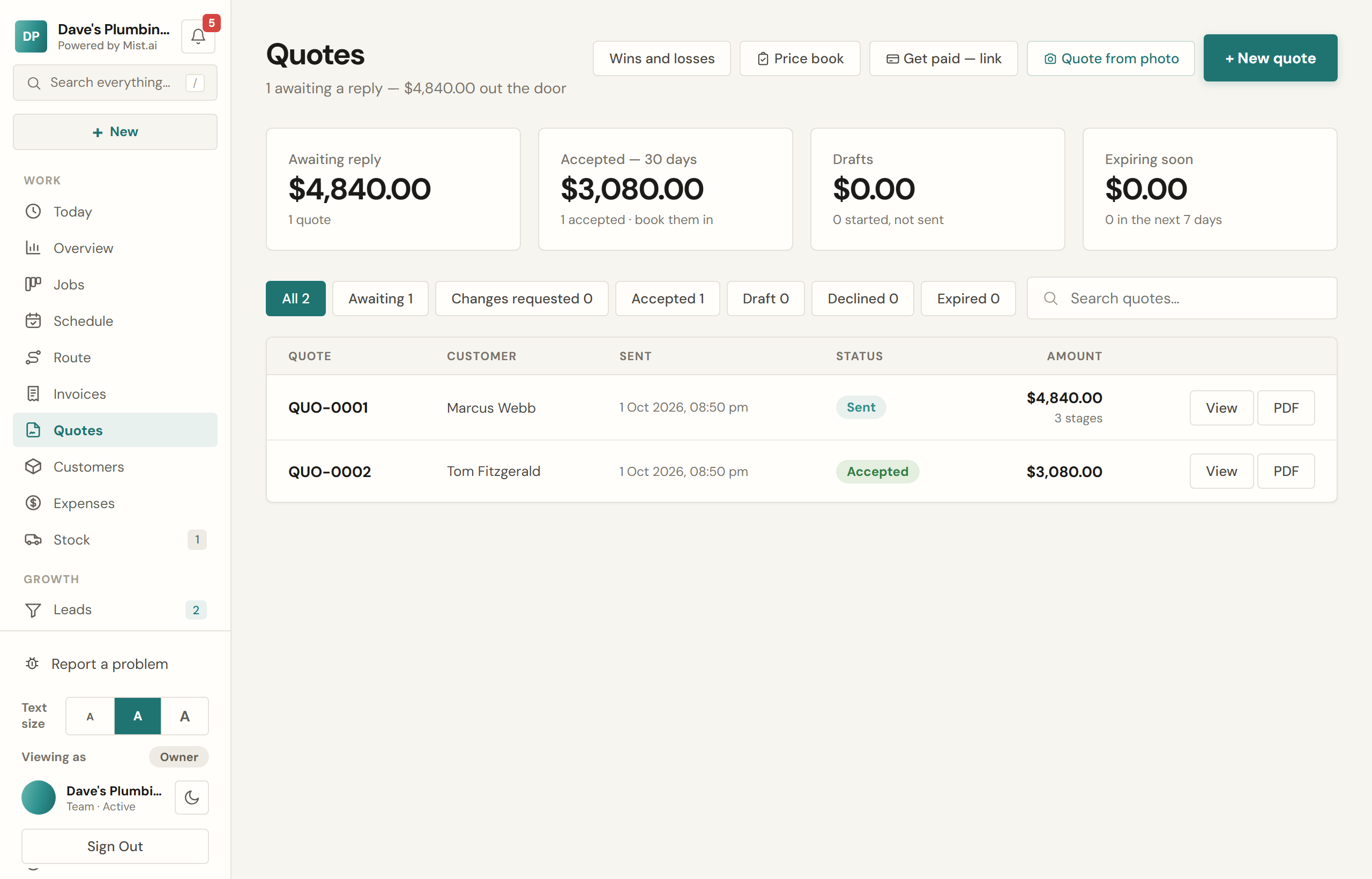This screenshot has height=879, width=1372.
Task: Open Stock inventory
Action: [x=115, y=540]
